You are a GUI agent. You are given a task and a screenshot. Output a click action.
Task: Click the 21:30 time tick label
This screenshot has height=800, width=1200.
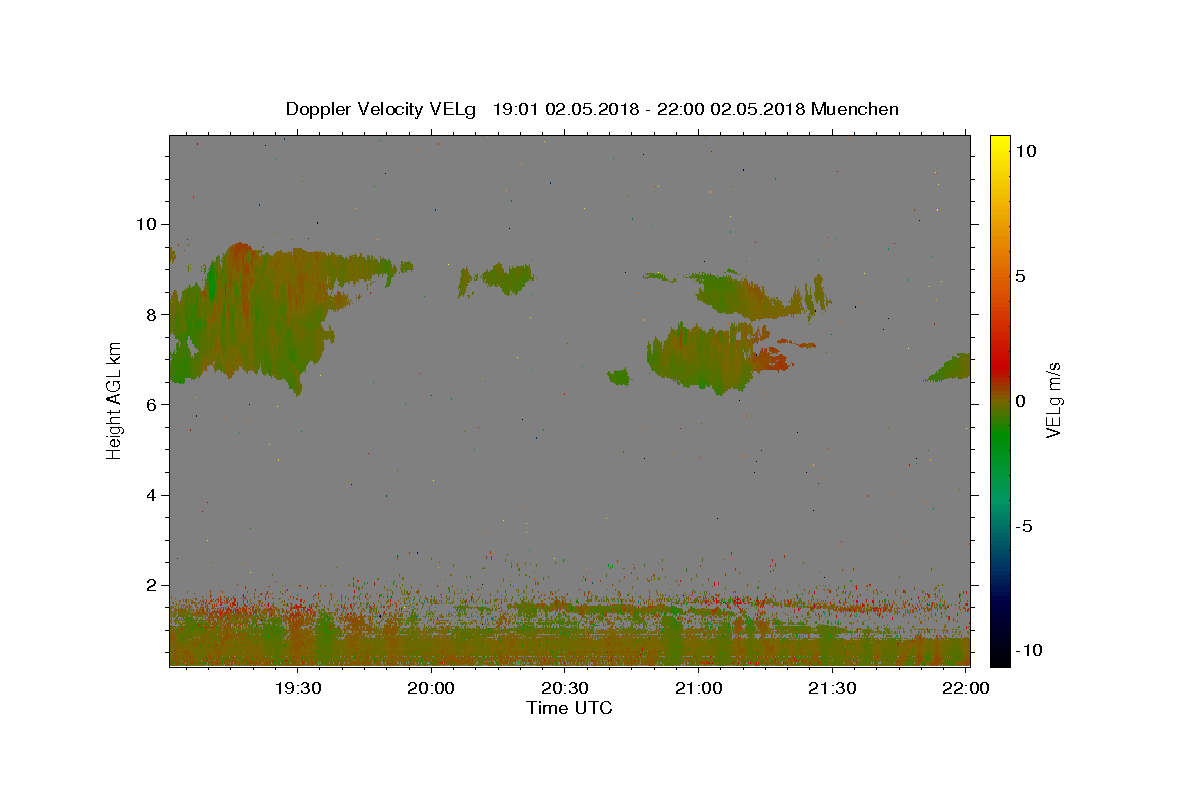click(832, 688)
